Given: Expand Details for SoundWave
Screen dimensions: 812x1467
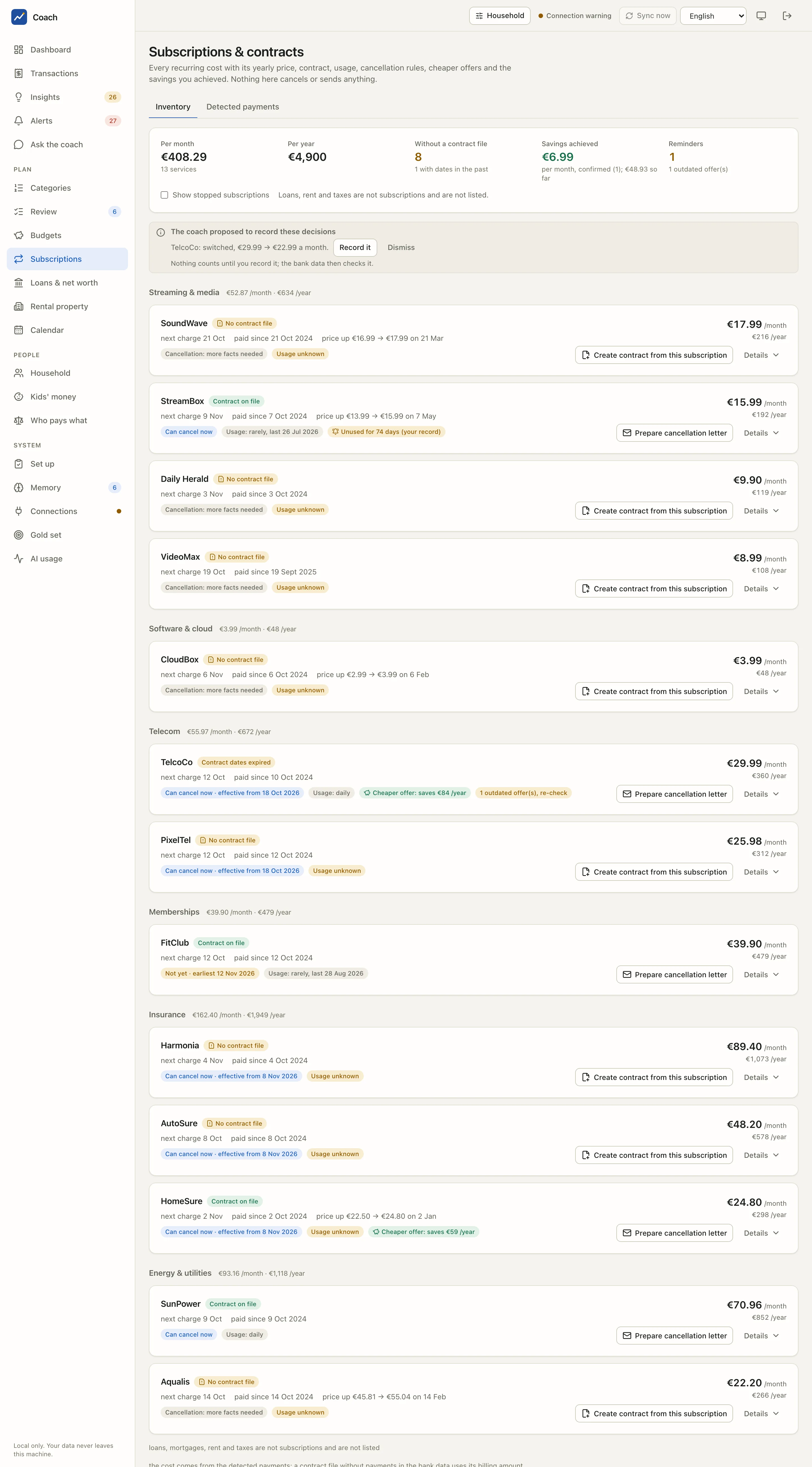Looking at the screenshot, I should pos(761,355).
